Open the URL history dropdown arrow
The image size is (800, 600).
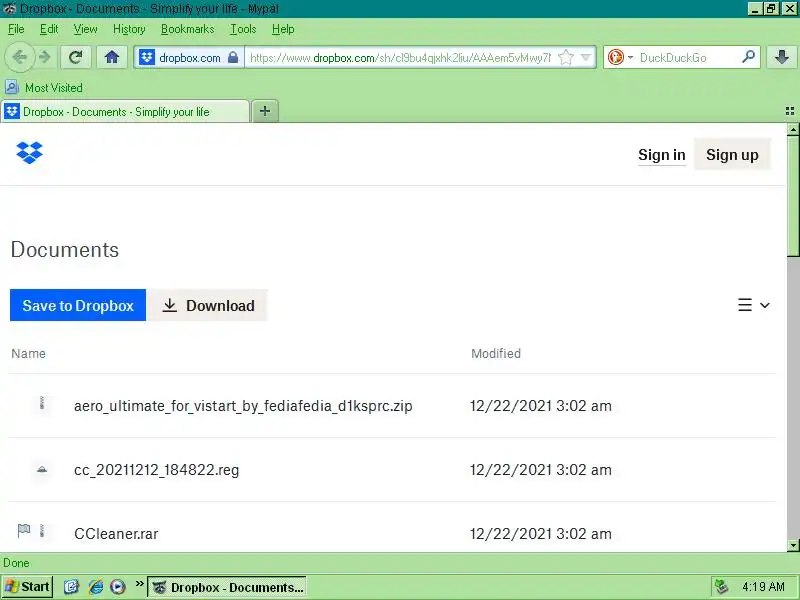coord(586,58)
